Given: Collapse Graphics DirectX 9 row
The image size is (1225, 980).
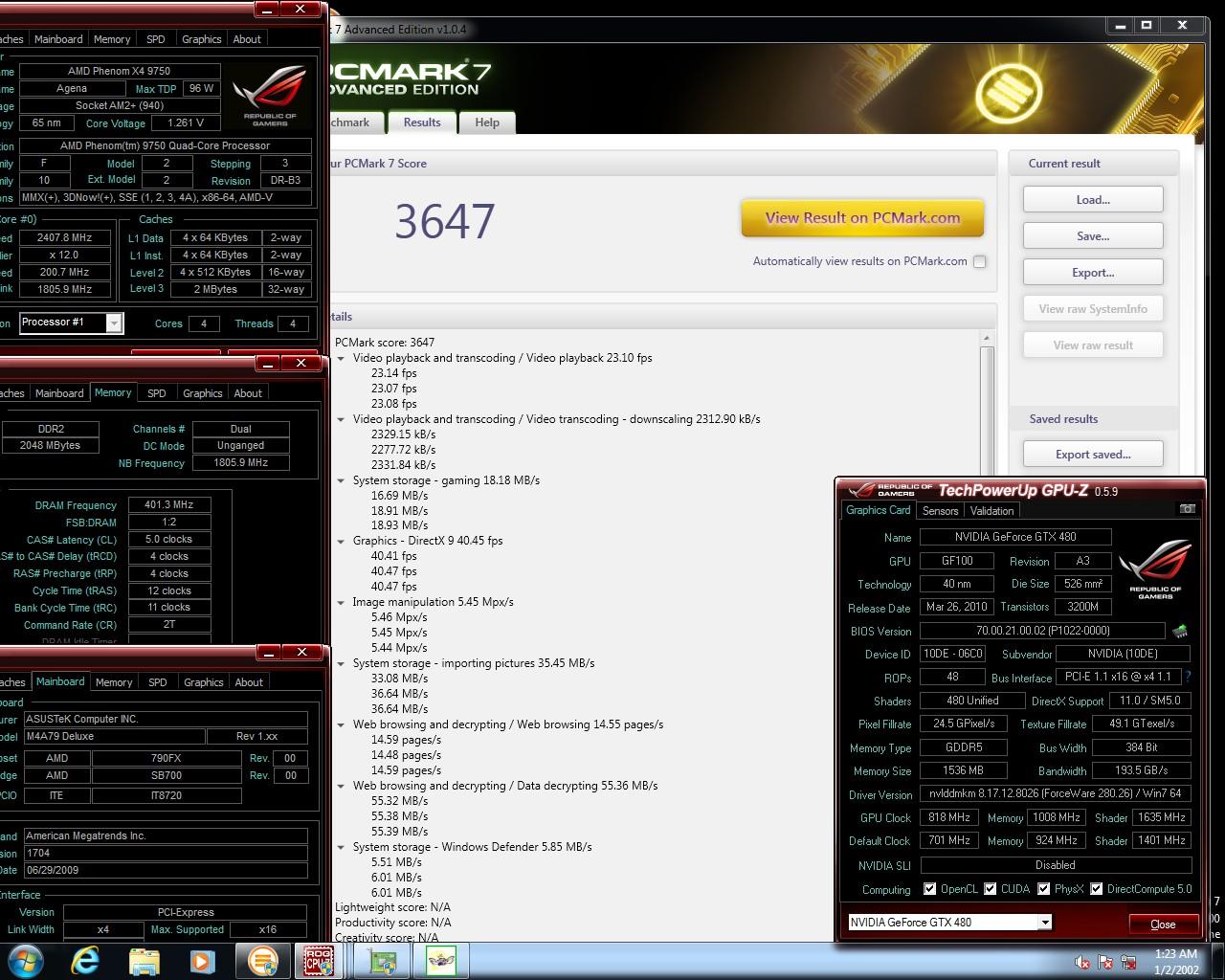Looking at the screenshot, I should pyautogui.click(x=341, y=541).
